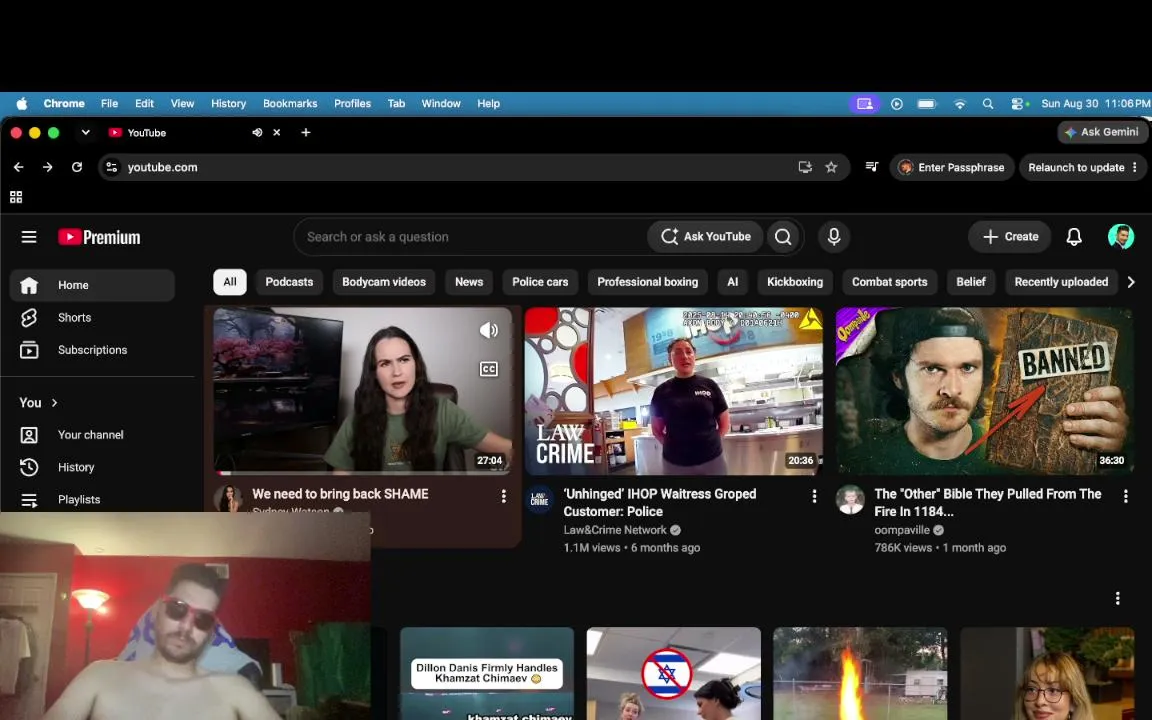Mute the YouTube tab audio
Image resolution: width=1152 pixels, height=720 pixels.
(x=257, y=132)
